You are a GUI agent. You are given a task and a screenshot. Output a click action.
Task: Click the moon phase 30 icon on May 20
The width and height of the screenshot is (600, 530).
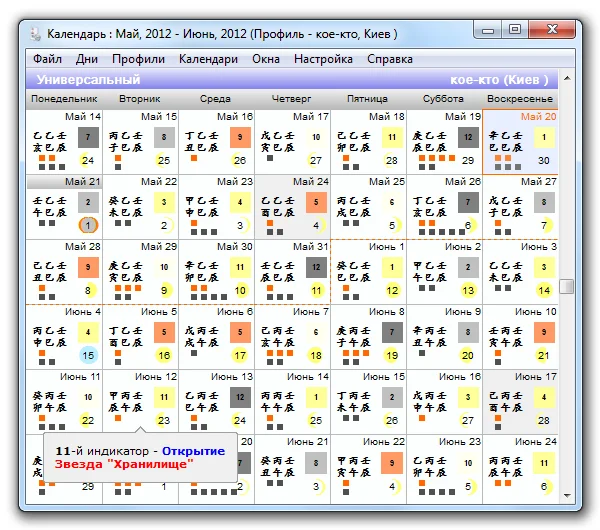[544, 160]
